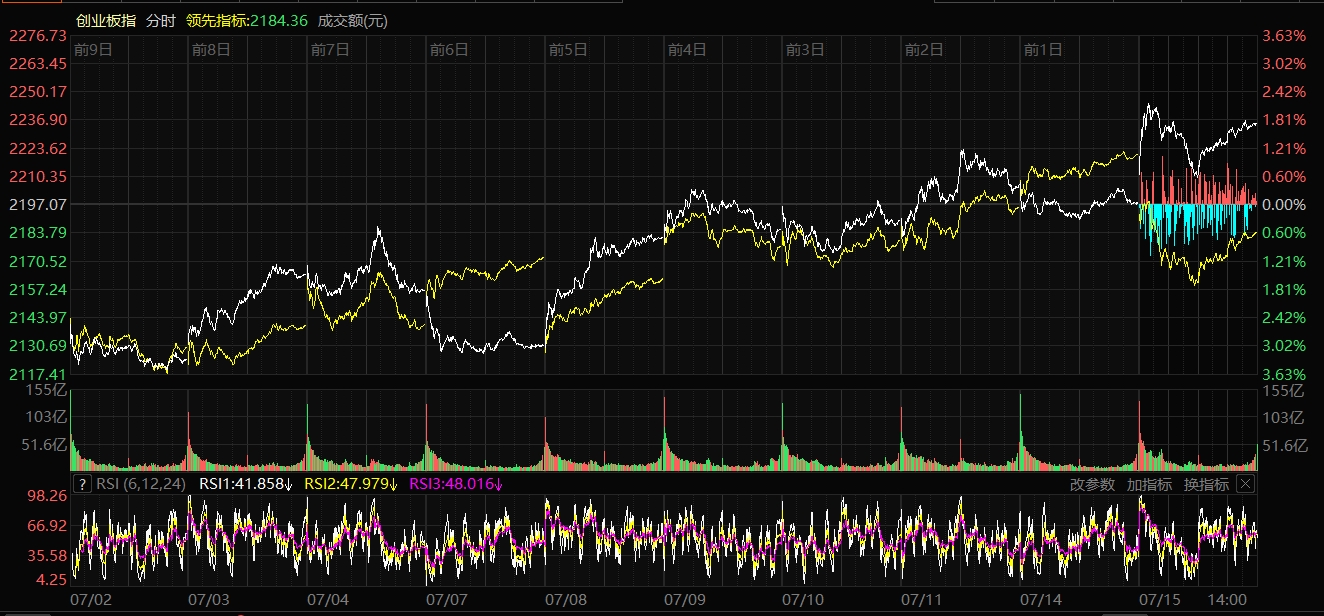
Task: Jump to the 前1日 day marker
Action: tap(1043, 48)
